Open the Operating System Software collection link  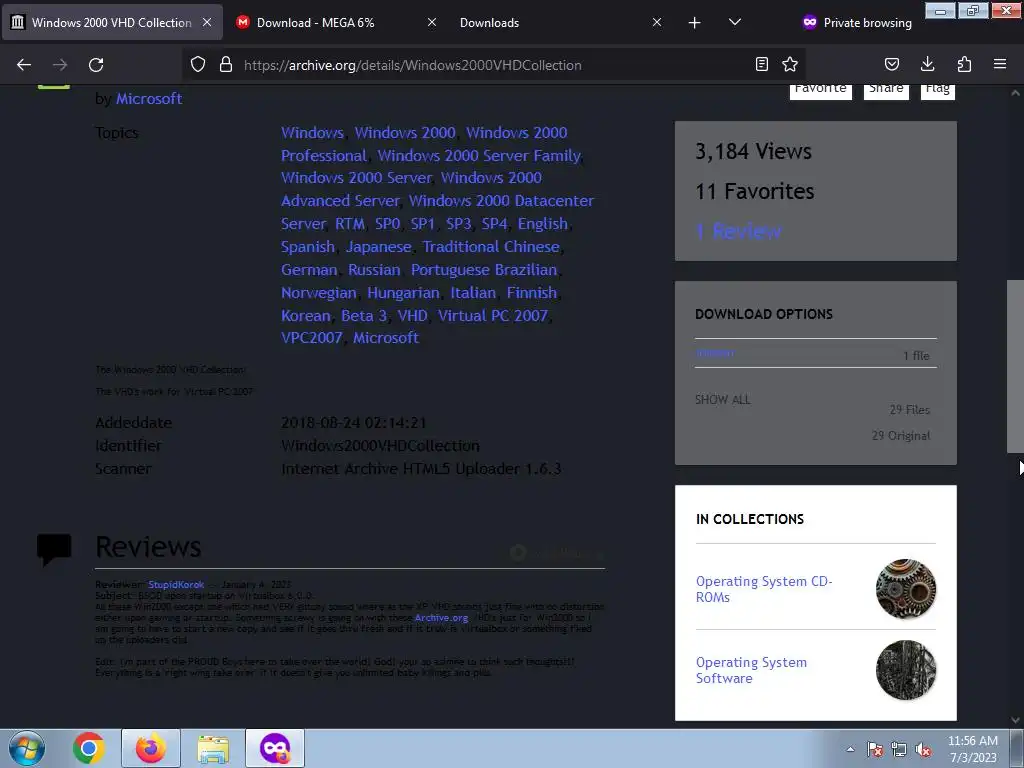(x=751, y=670)
